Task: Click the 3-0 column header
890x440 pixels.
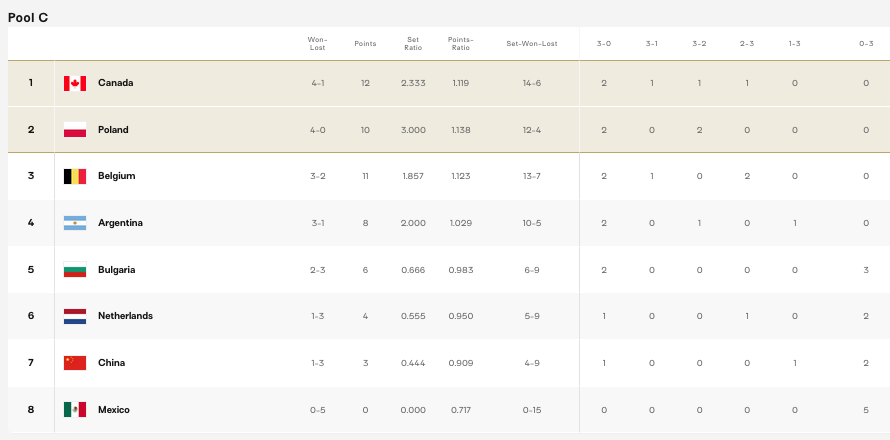Action: pos(604,43)
